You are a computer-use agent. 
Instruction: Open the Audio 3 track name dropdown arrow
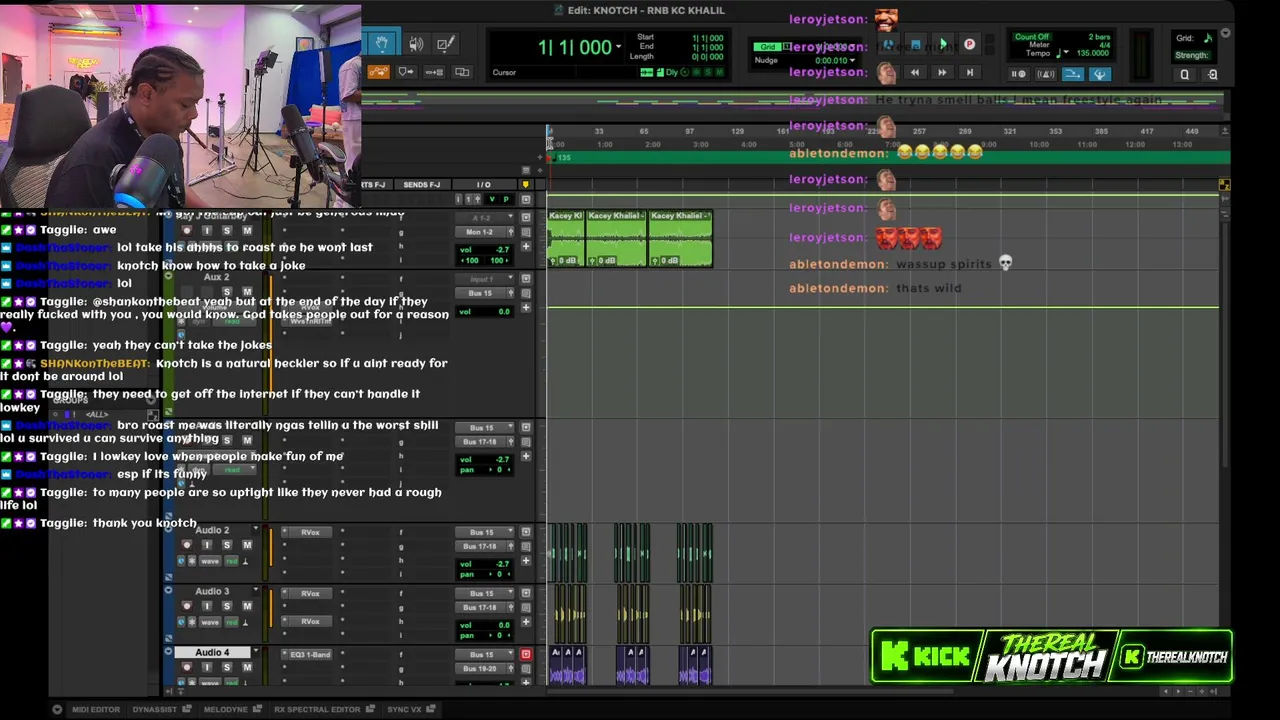point(255,591)
